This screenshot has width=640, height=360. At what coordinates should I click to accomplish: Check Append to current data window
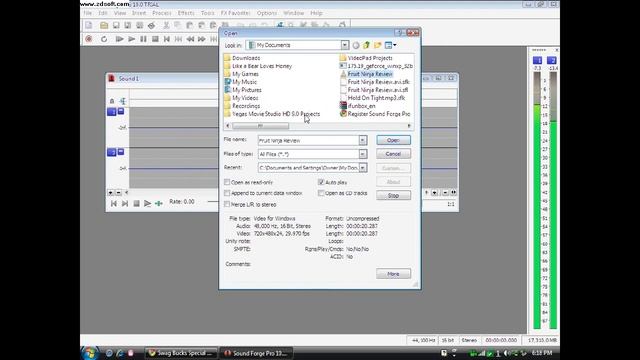[x=227, y=193]
